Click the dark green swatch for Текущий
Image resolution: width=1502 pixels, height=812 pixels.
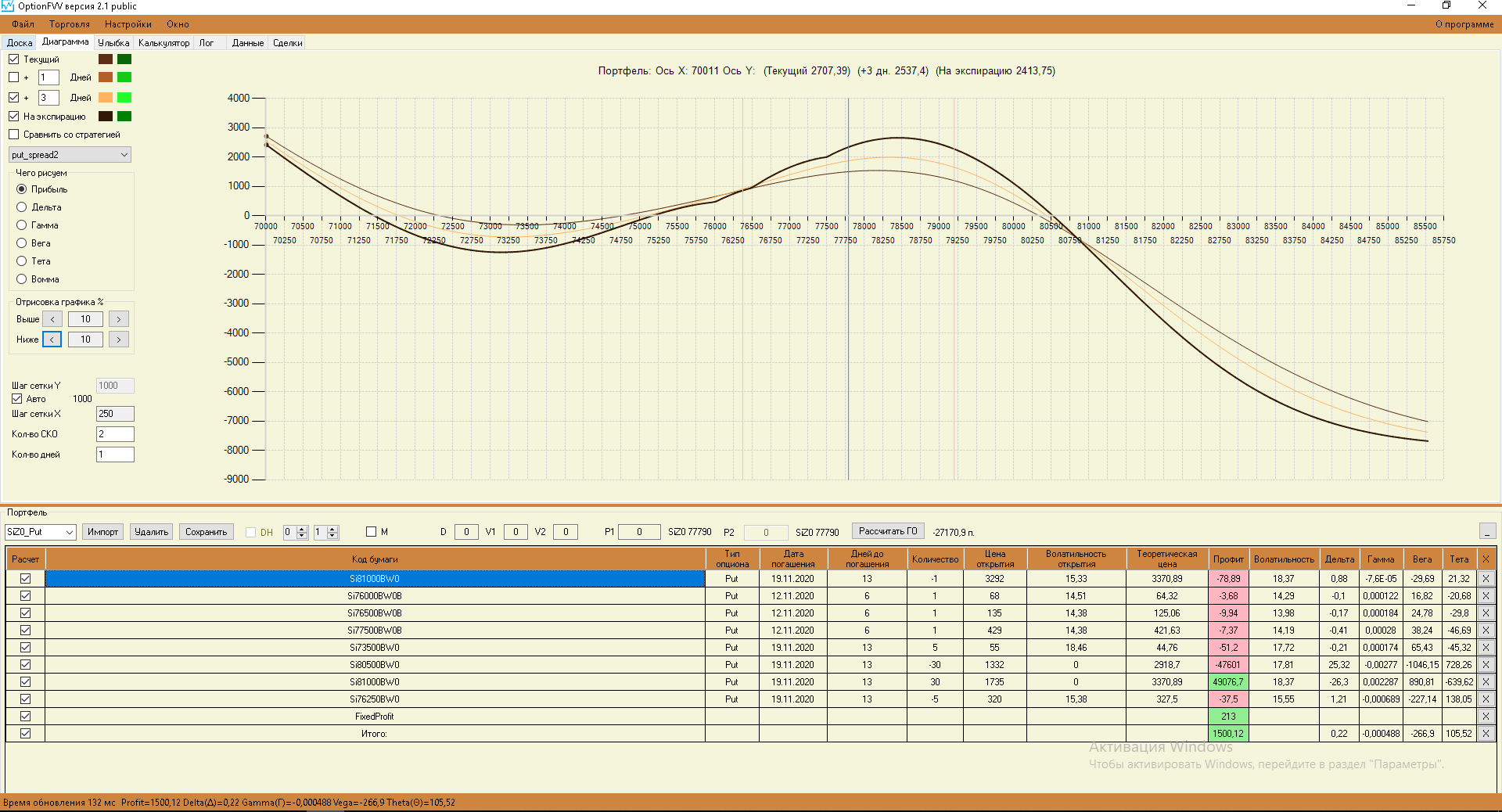[124, 59]
